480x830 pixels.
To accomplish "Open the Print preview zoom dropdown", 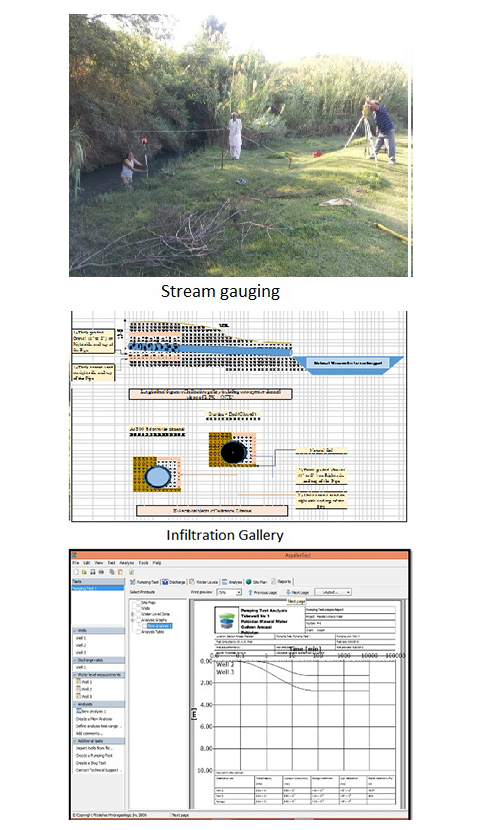I will click(x=229, y=592).
